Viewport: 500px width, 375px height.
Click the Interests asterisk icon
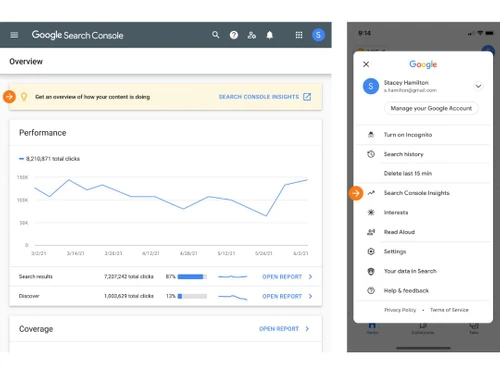[371, 213]
